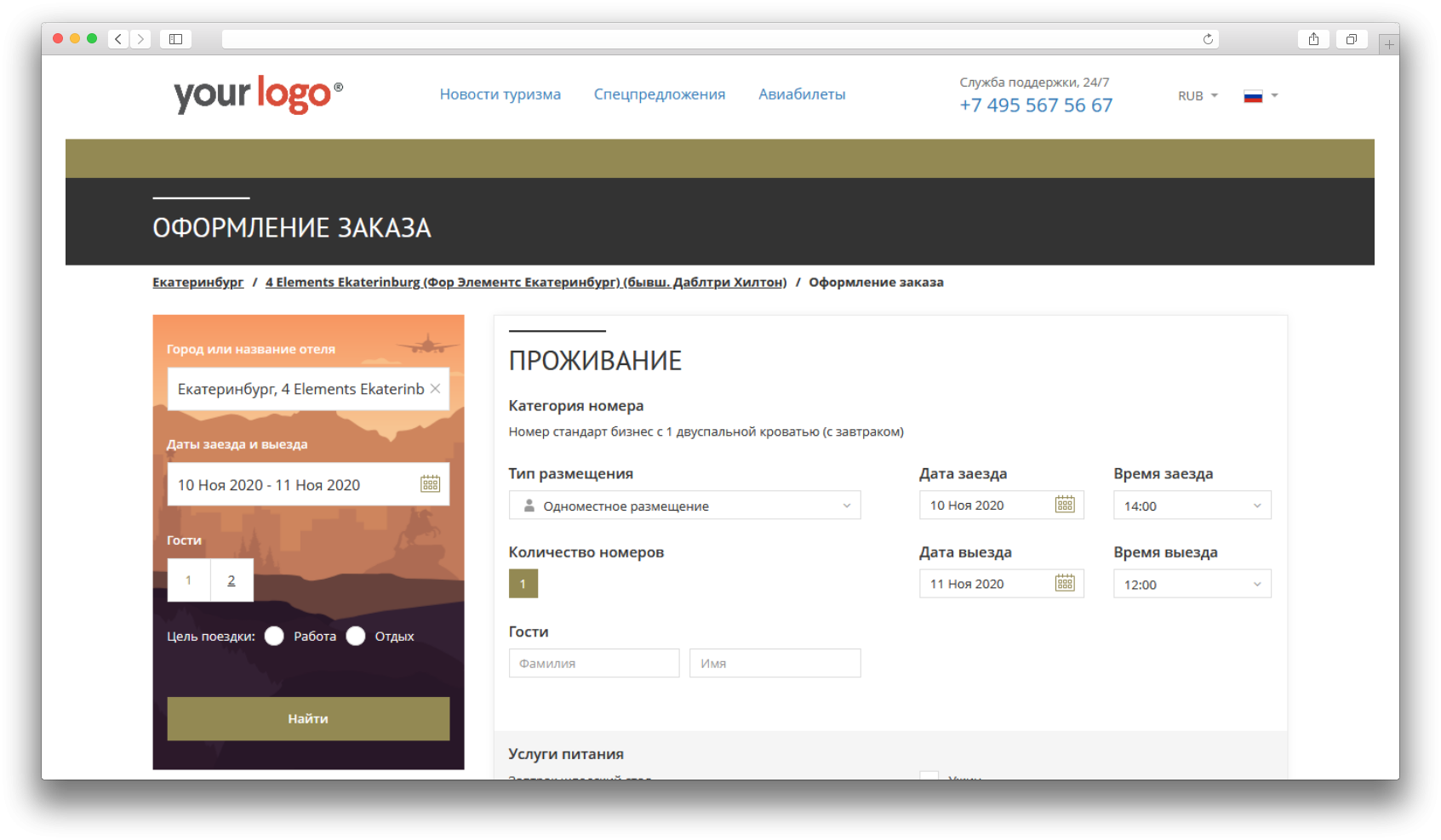Click the browser address bar
1441x840 pixels.
pyautogui.click(x=720, y=39)
